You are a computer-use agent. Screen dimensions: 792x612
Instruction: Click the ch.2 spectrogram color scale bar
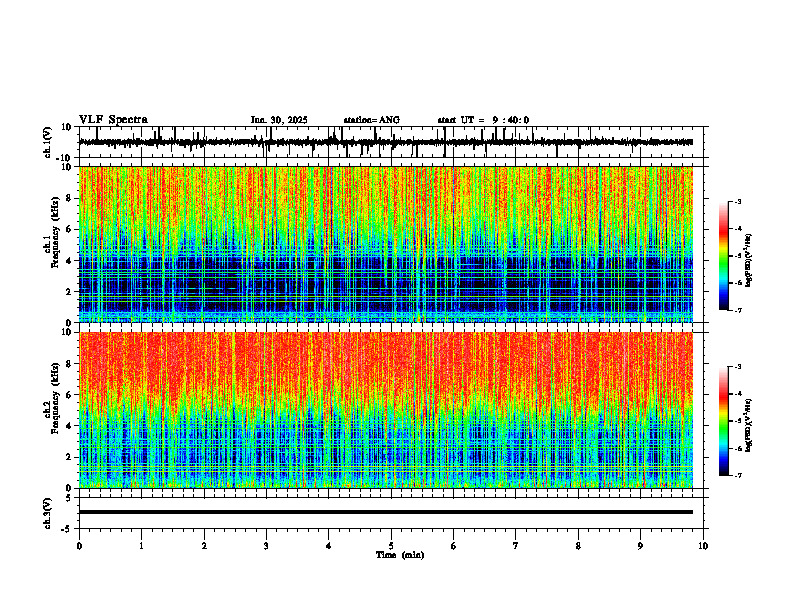point(723,421)
